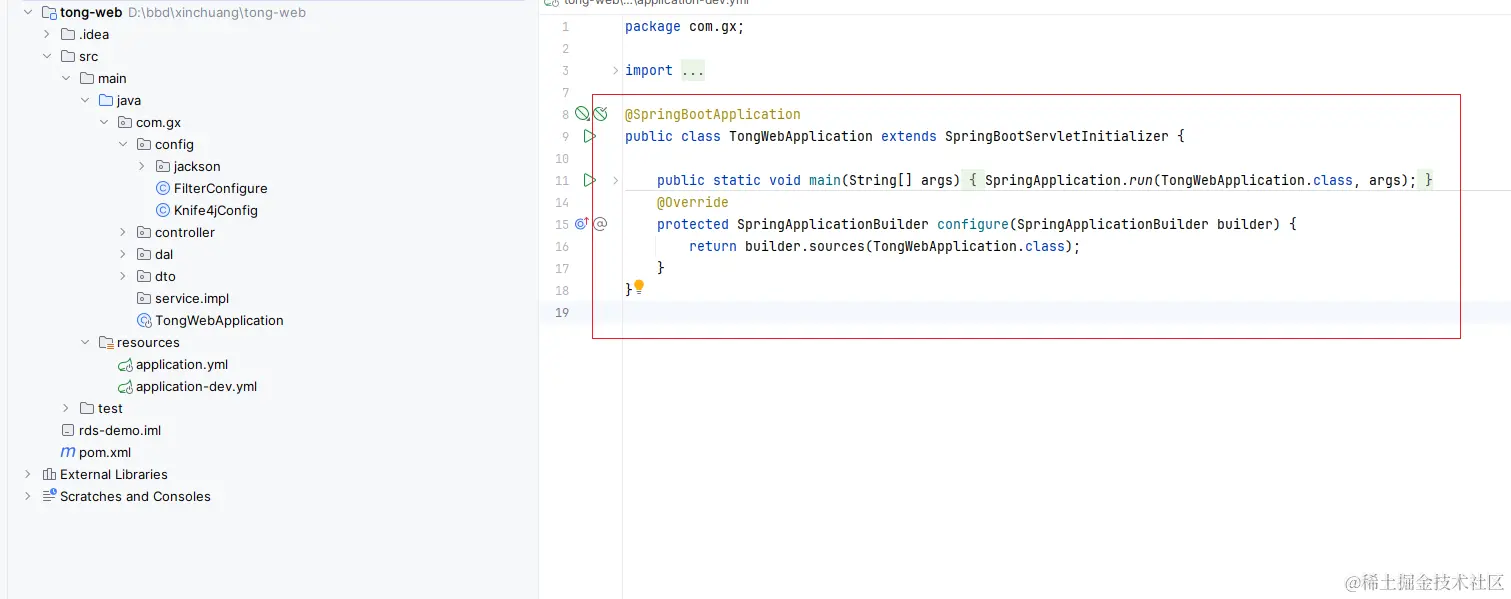
Task: Select Knife4jConfig in project tree
Action: (x=215, y=211)
